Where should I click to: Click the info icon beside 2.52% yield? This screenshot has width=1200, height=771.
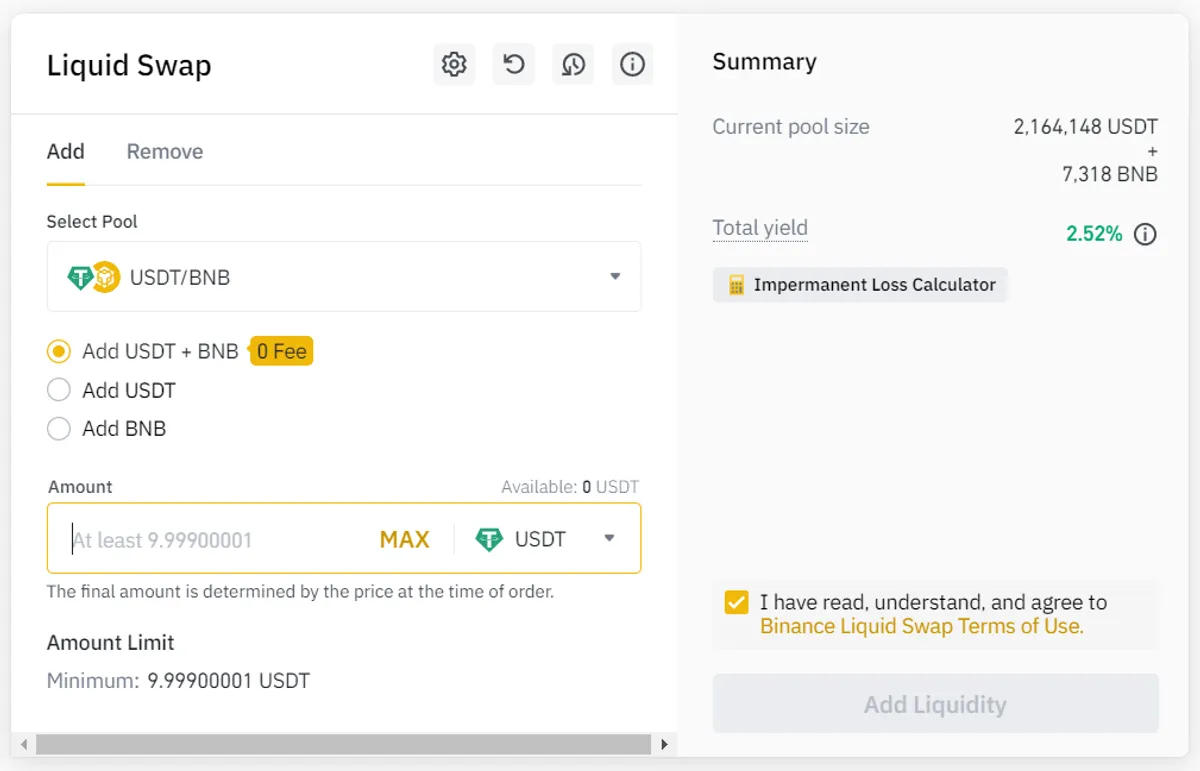point(1145,234)
